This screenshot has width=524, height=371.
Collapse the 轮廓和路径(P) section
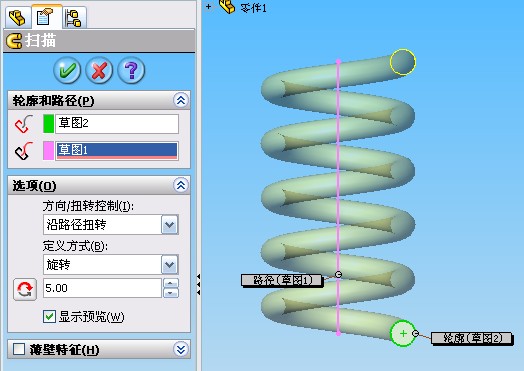[x=181, y=100]
